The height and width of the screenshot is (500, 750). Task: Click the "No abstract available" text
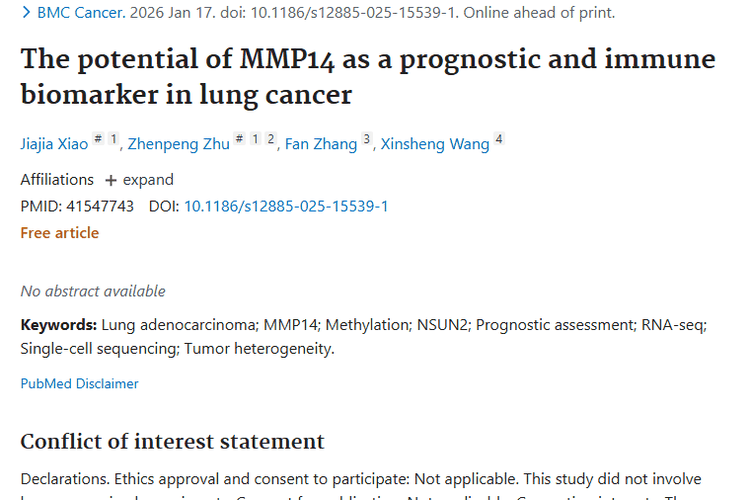[x=93, y=291]
